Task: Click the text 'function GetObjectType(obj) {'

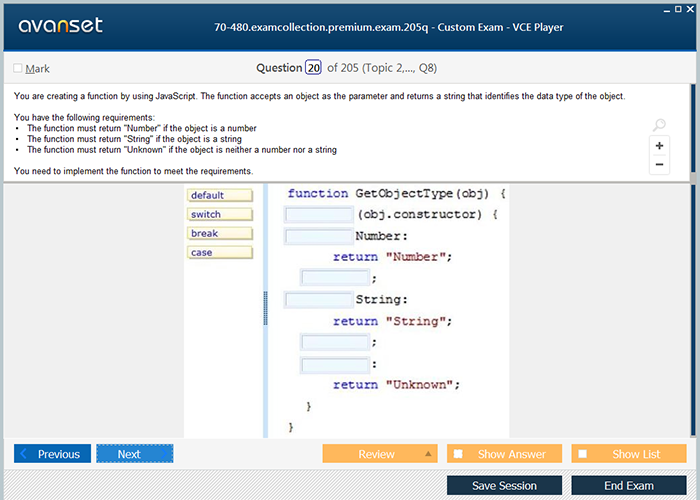Action: tap(396, 193)
